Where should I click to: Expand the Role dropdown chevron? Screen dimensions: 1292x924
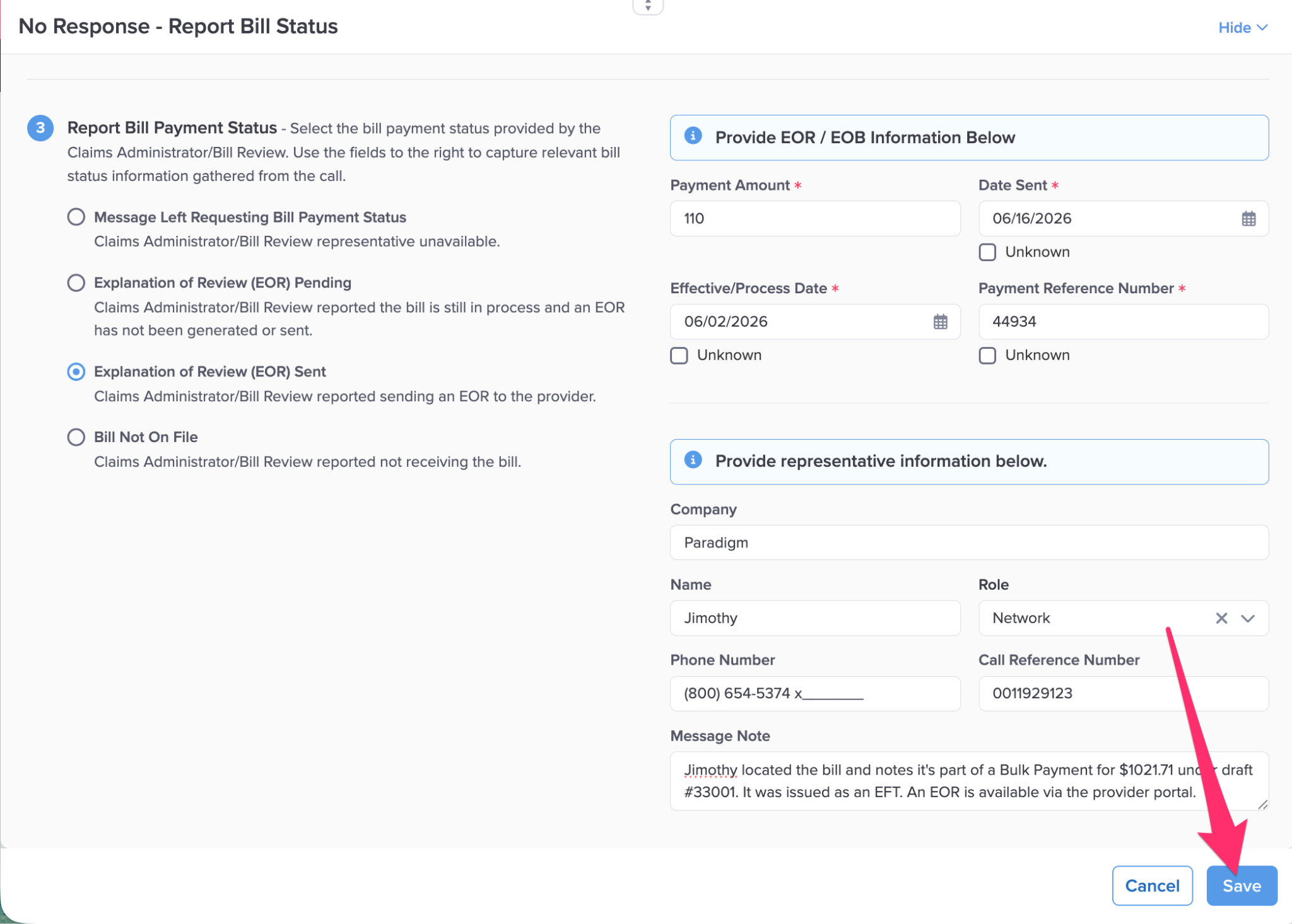(x=1247, y=618)
